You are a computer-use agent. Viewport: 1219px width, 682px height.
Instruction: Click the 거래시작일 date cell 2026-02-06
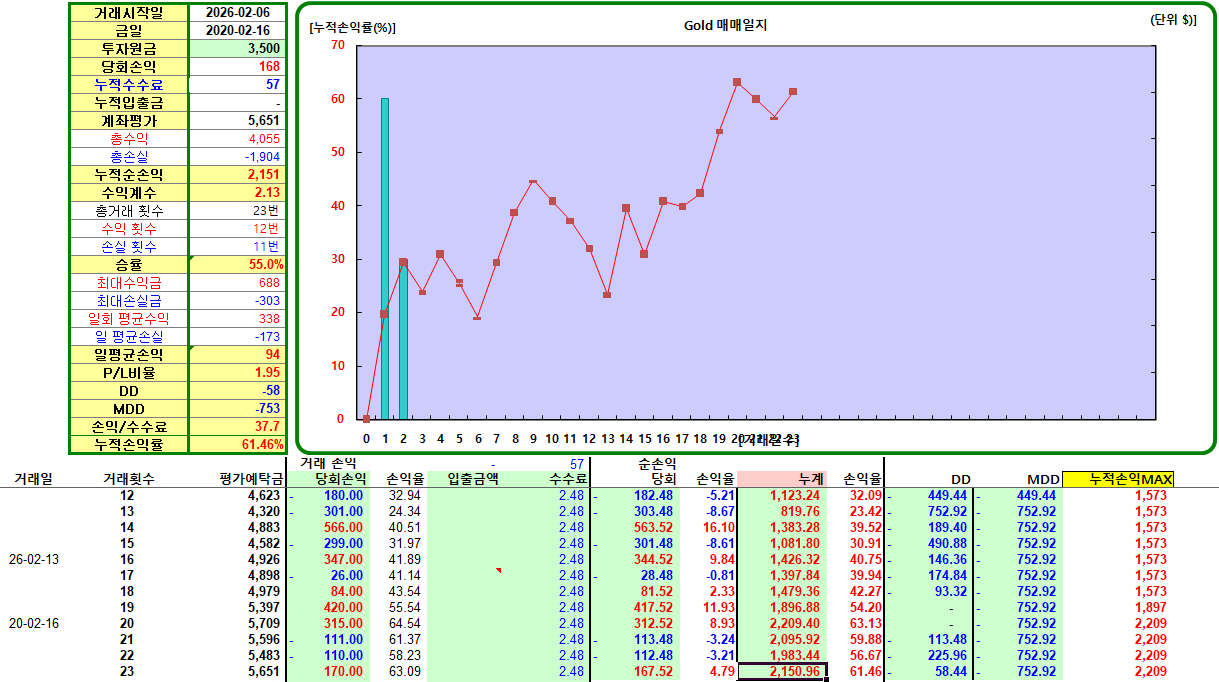[236, 12]
